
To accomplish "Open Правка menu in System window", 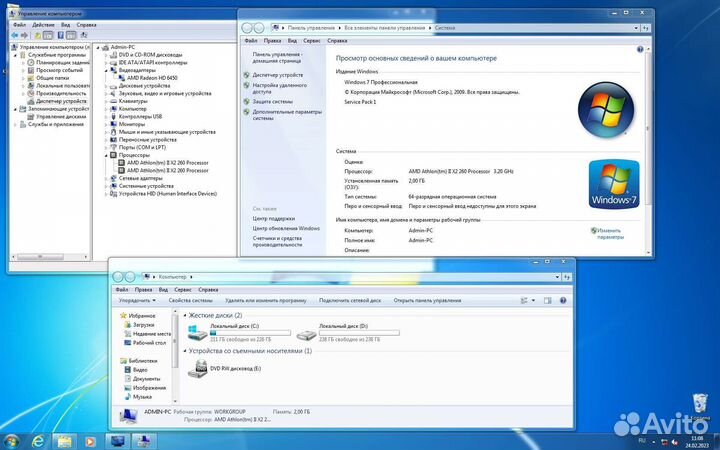I will point(272,41).
